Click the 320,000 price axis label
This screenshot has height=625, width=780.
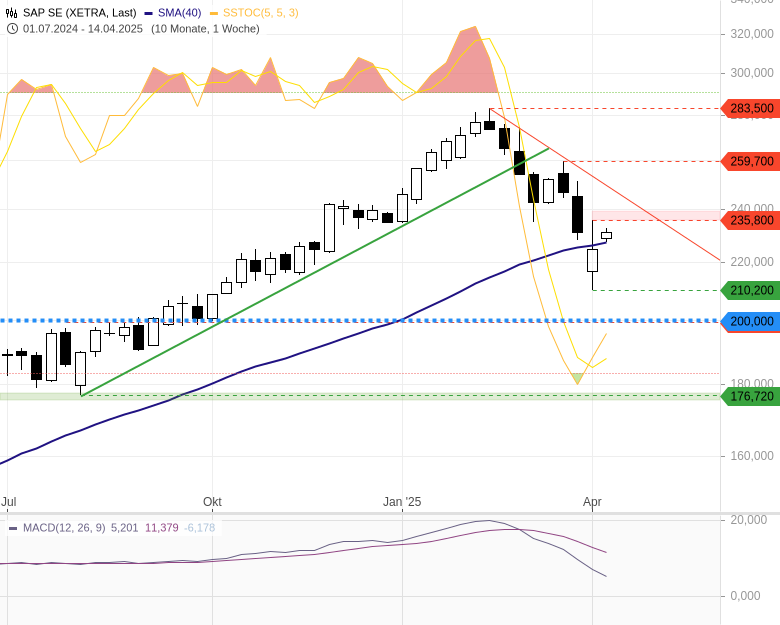point(752,34)
